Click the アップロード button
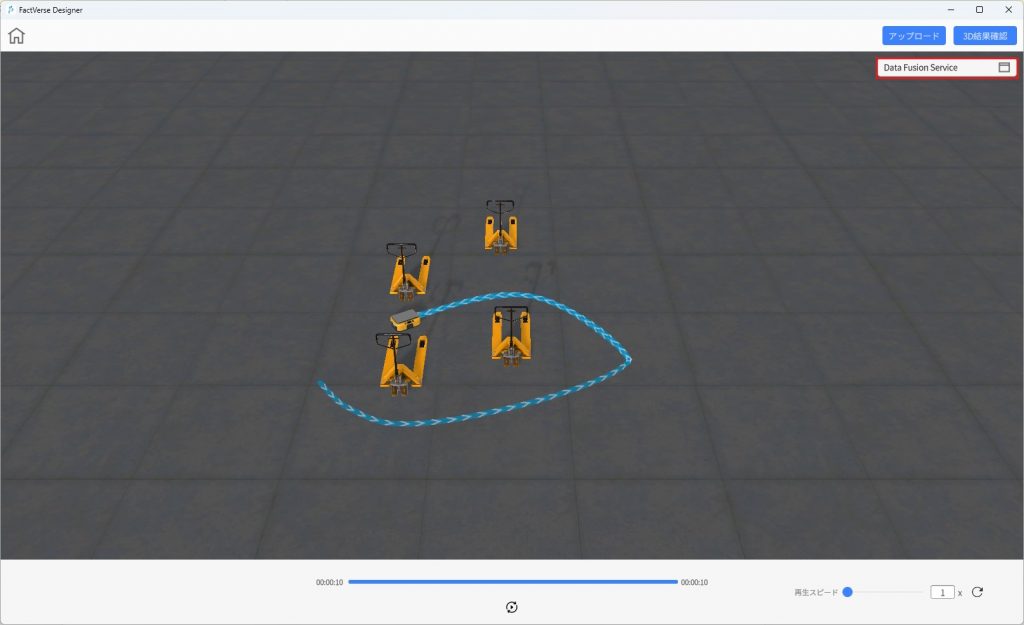Screen dimensions: 1024x625 [913, 36]
